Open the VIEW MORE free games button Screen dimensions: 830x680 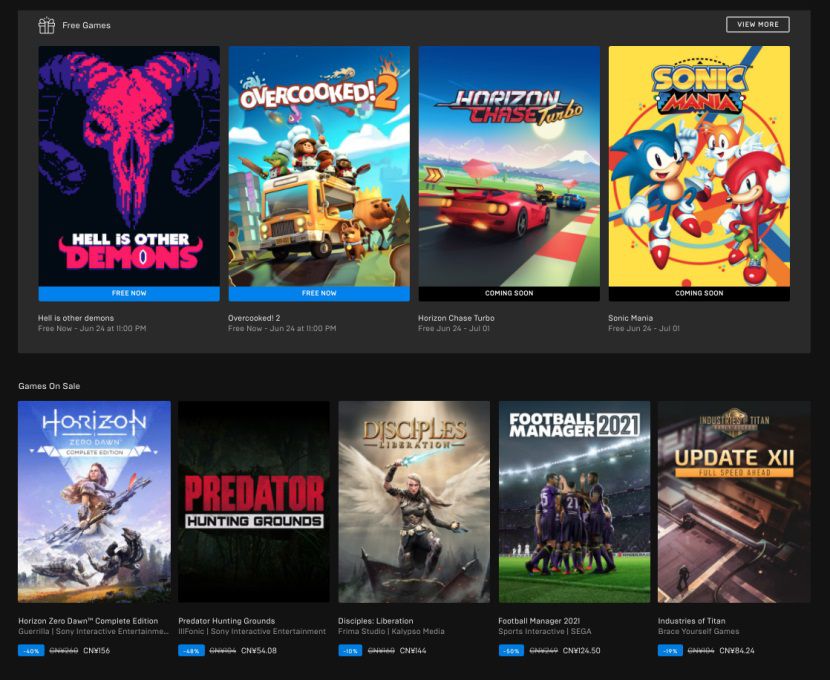pos(757,24)
